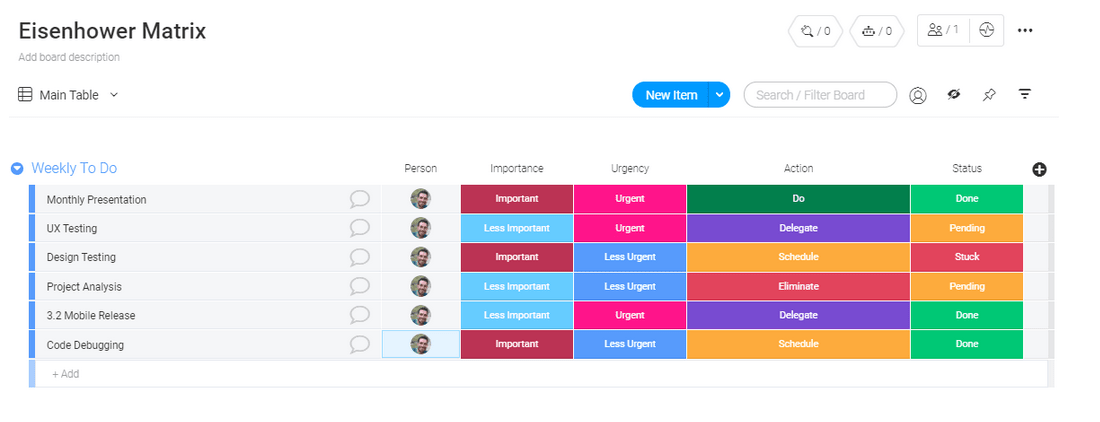This screenshot has width=1100, height=422.
Task: Select the Status column header
Action: [x=967, y=168]
